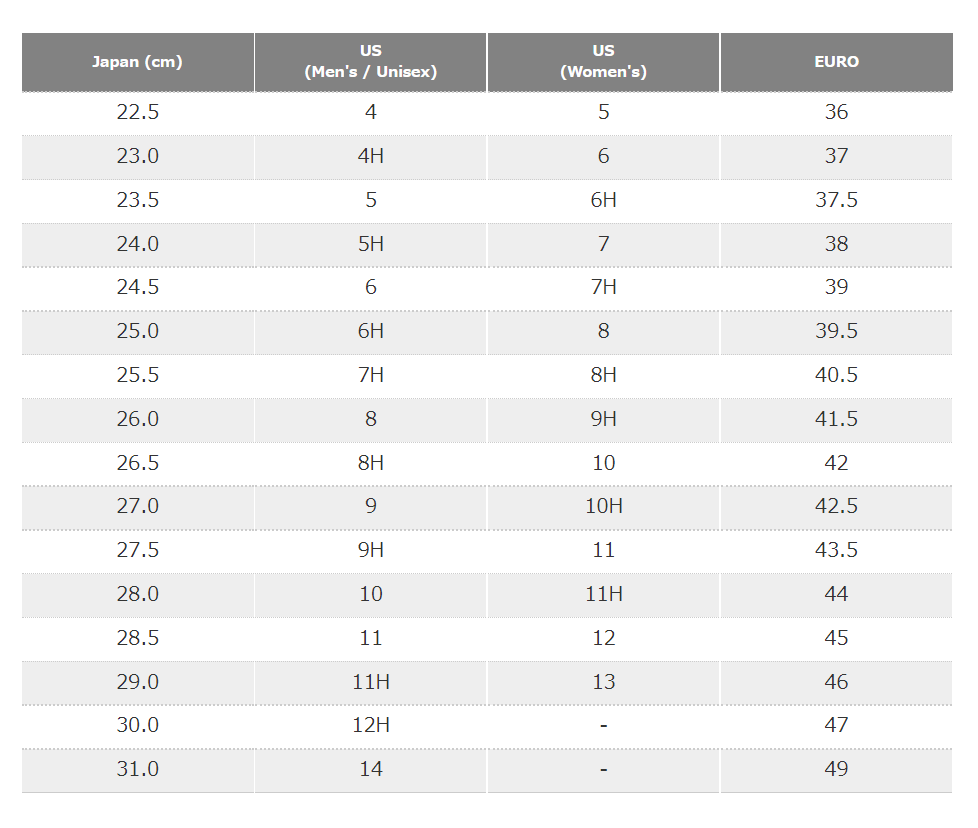Click the EURO 49 cell

click(x=836, y=770)
